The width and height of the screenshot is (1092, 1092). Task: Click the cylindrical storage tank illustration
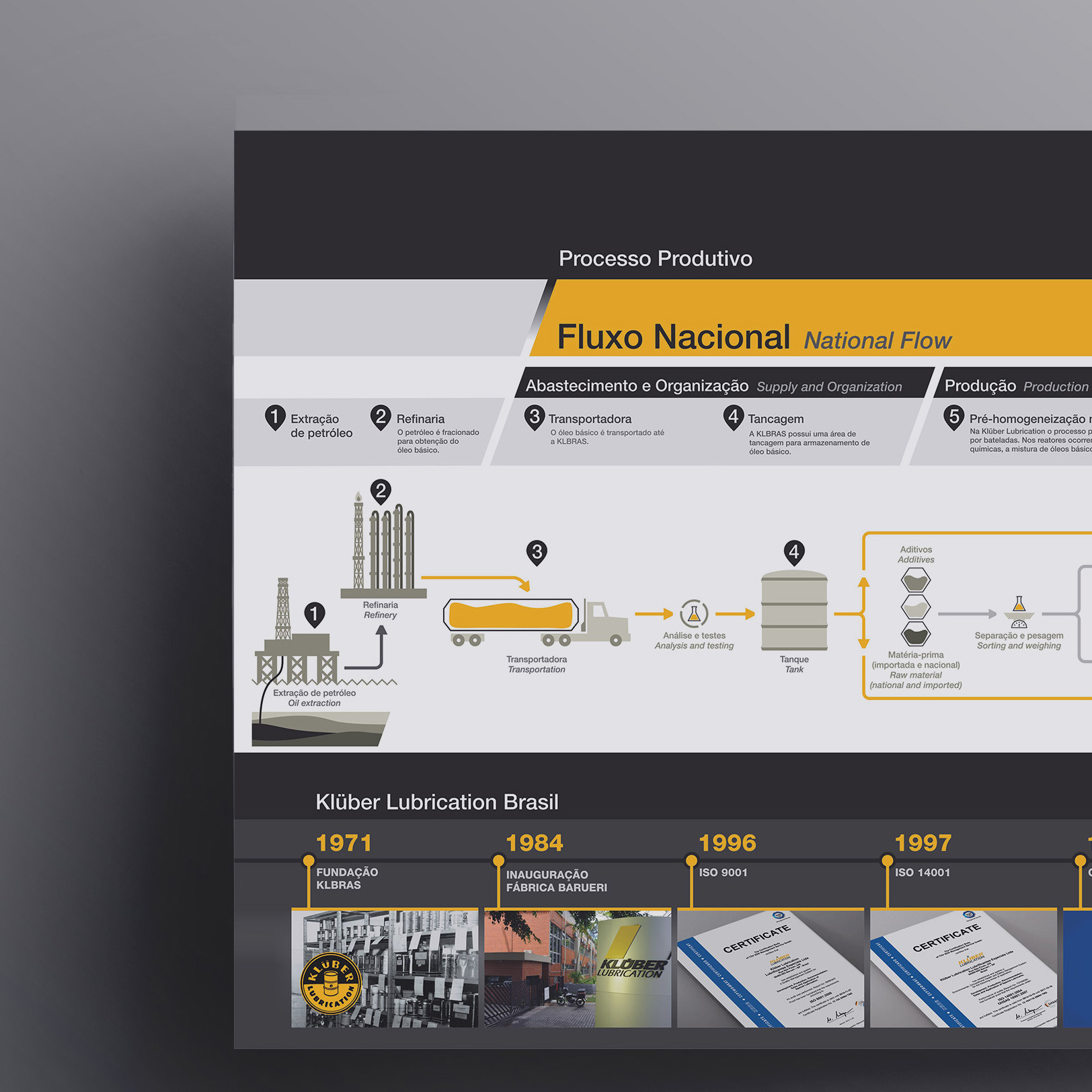(794, 611)
